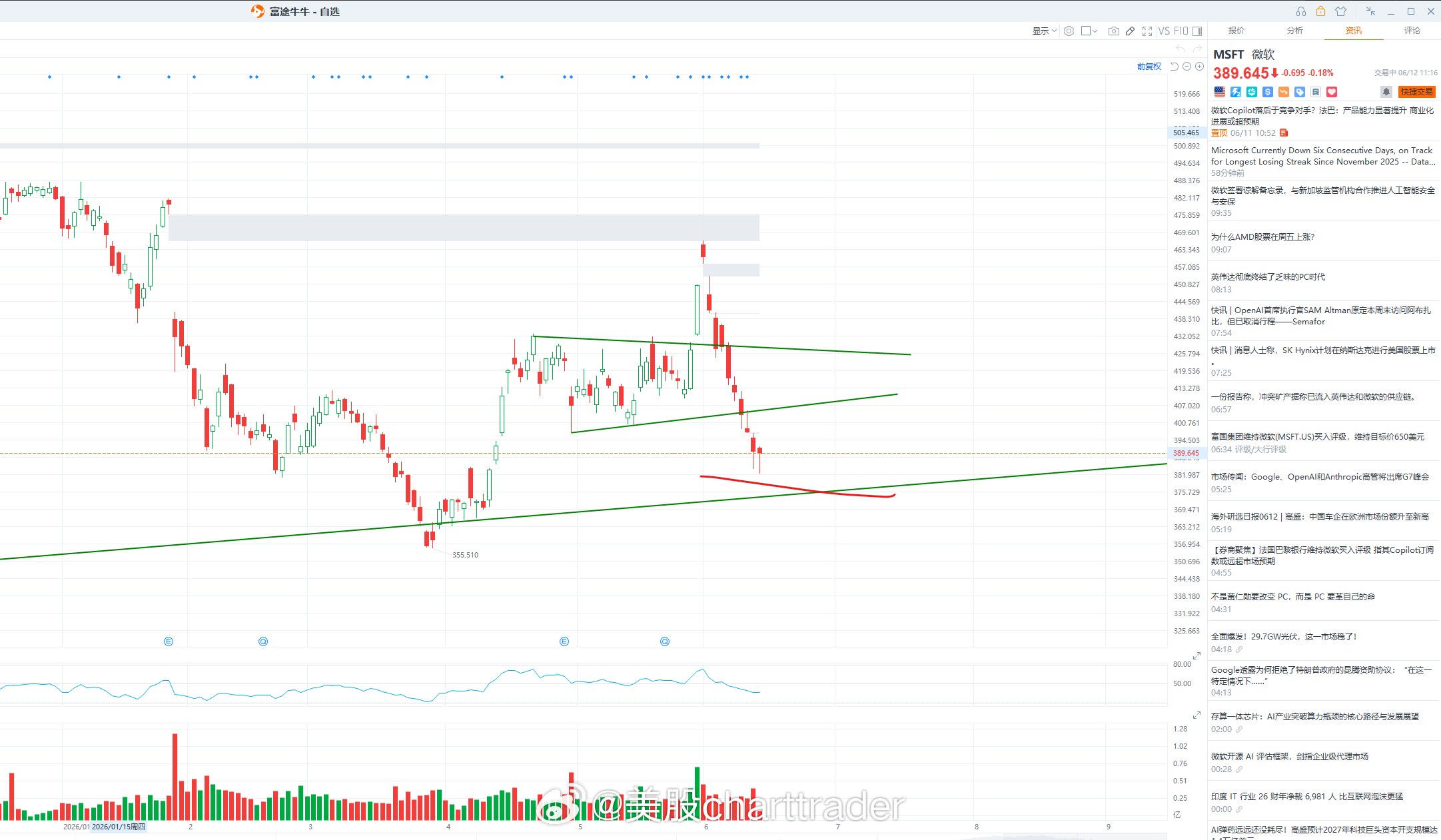Image resolution: width=1441 pixels, height=840 pixels.
Task: Click the 评级/大行评级 news tag
Action: point(1260,450)
